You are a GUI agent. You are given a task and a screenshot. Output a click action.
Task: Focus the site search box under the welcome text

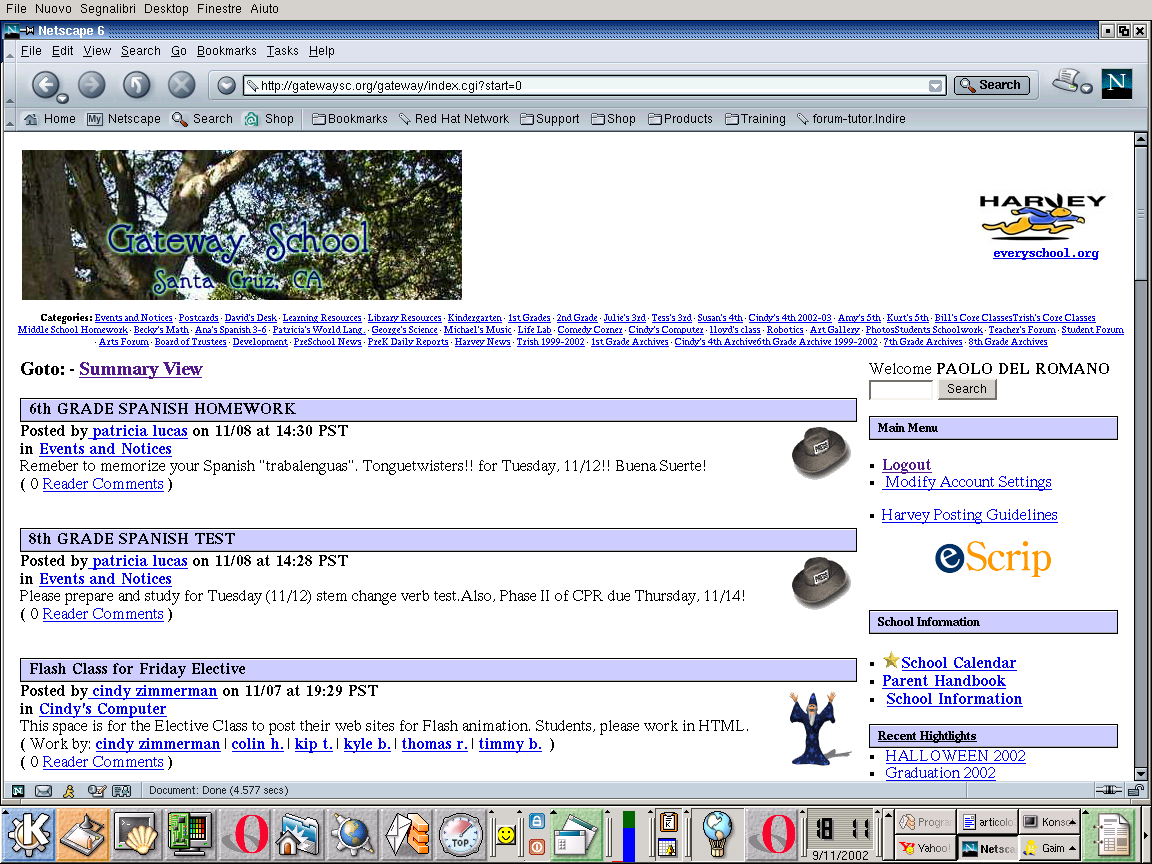901,389
